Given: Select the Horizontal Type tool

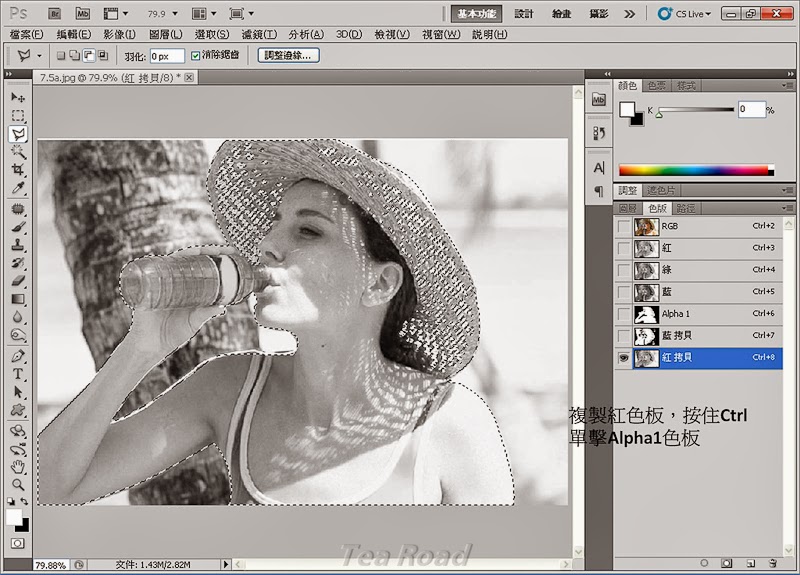Looking at the screenshot, I should [18, 374].
